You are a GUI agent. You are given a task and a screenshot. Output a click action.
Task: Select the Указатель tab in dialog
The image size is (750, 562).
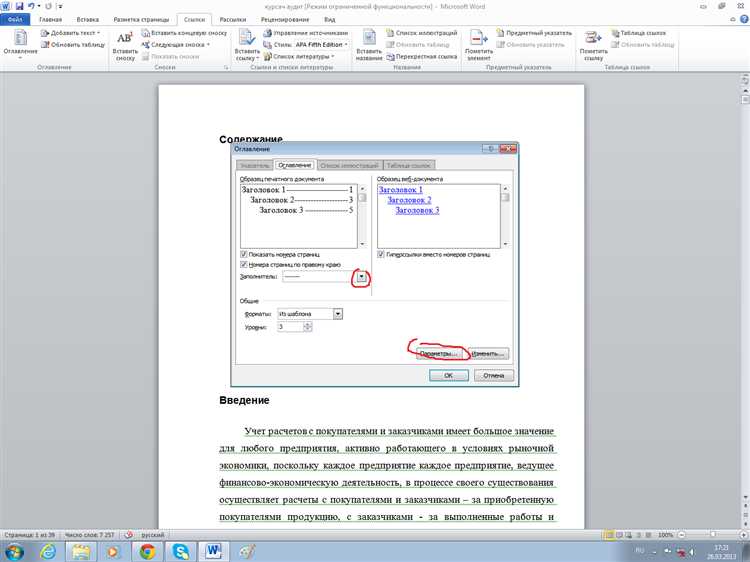[x=254, y=165]
